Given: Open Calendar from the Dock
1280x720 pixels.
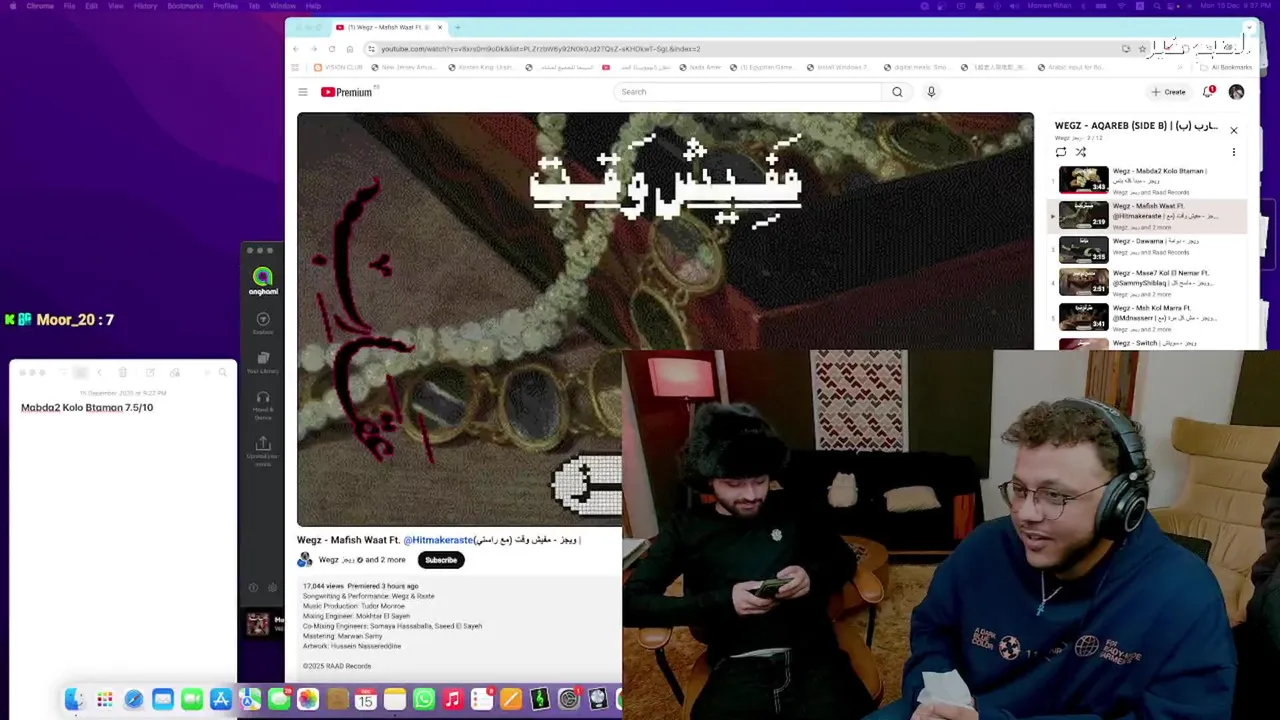Looking at the screenshot, I should pyautogui.click(x=366, y=699).
